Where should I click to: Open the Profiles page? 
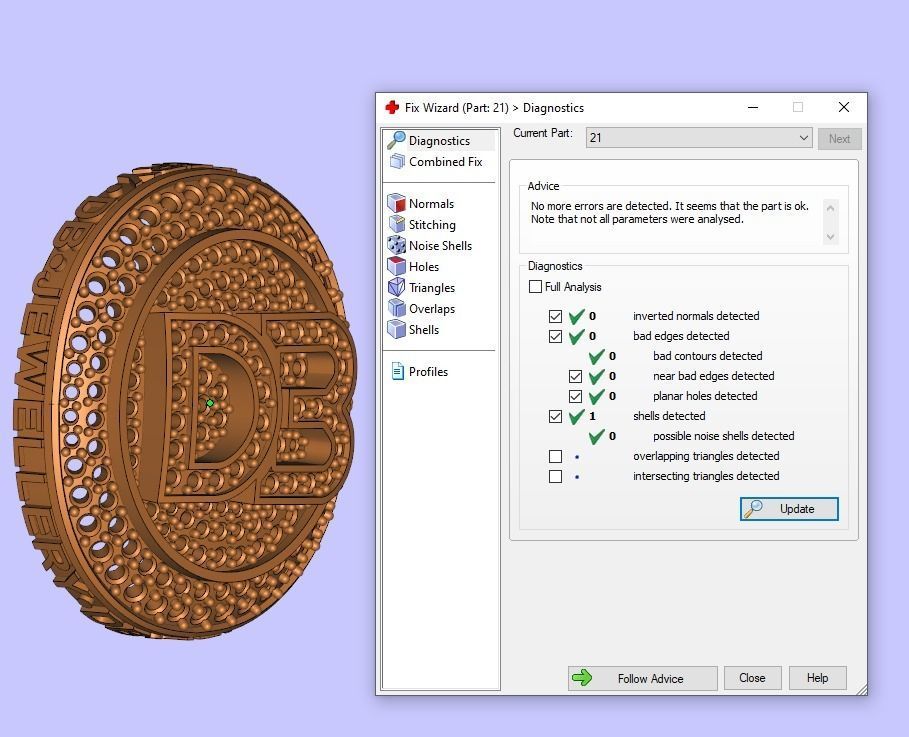click(x=428, y=372)
